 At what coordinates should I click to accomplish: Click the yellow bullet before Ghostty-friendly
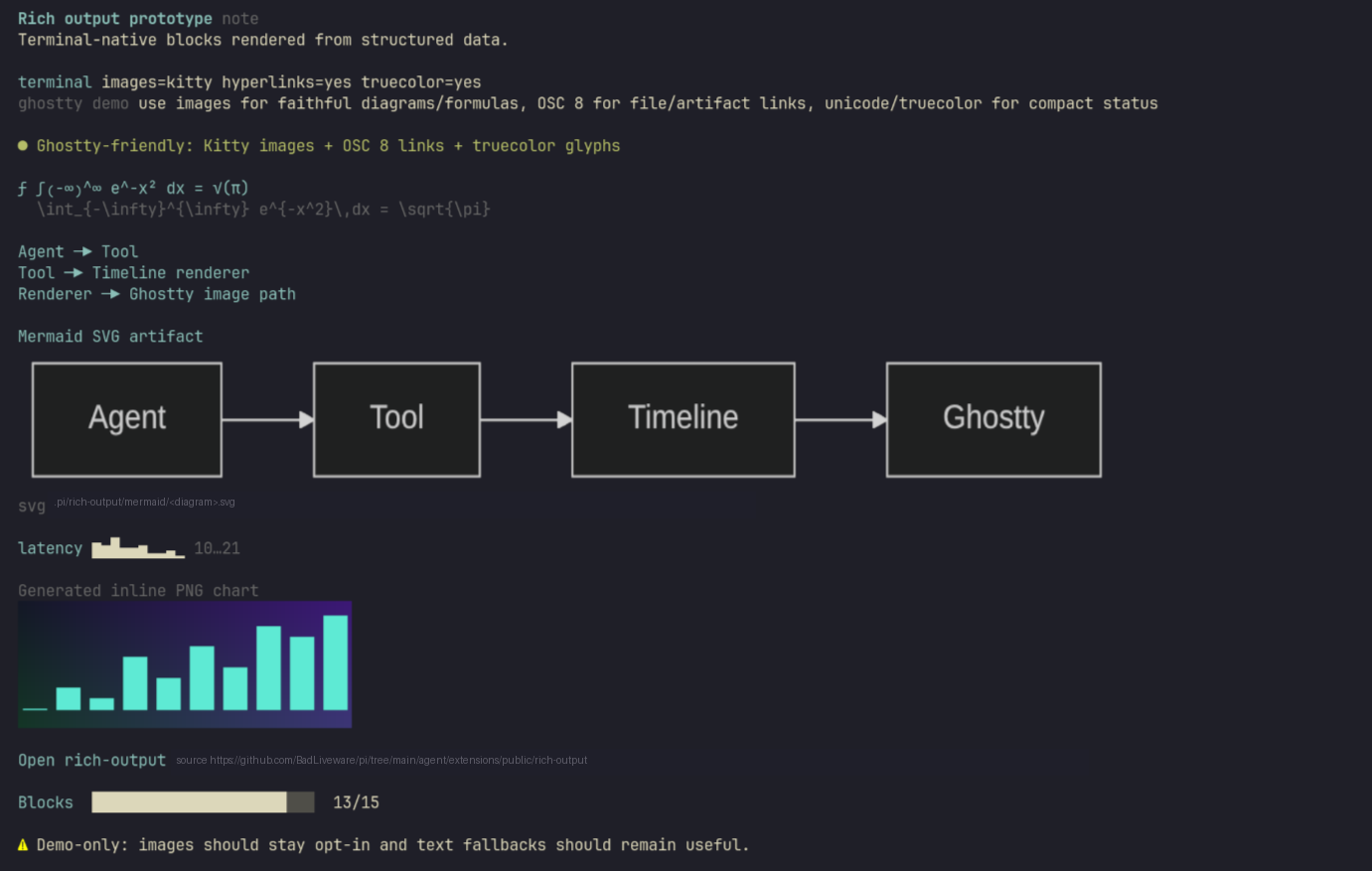tap(23, 146)
